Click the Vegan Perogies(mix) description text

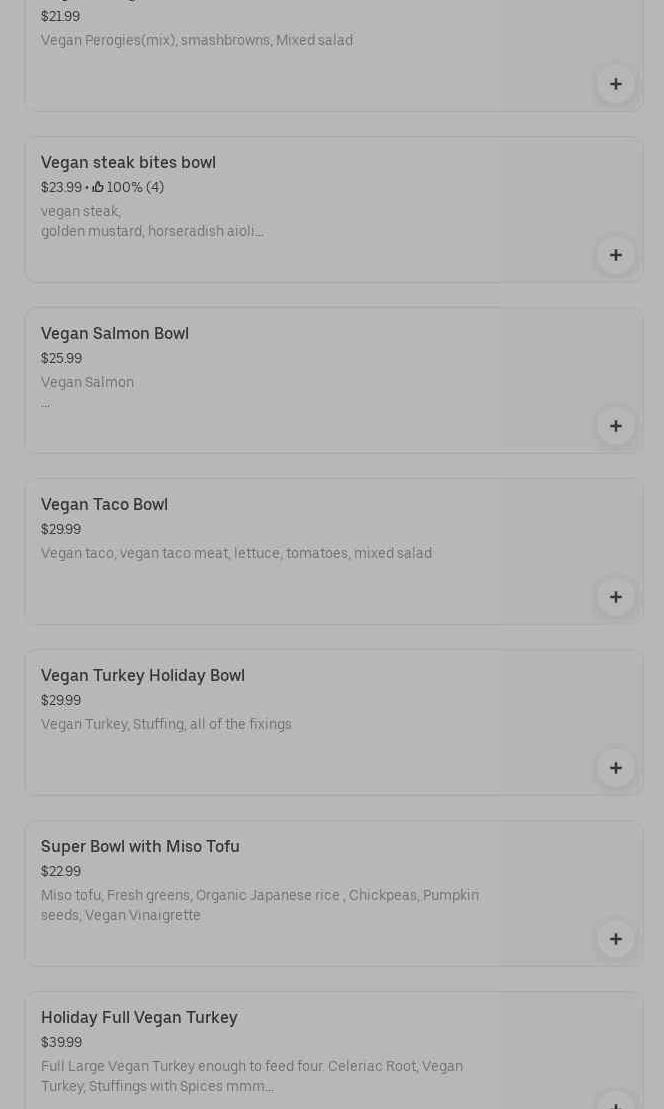tap(197, 40)
